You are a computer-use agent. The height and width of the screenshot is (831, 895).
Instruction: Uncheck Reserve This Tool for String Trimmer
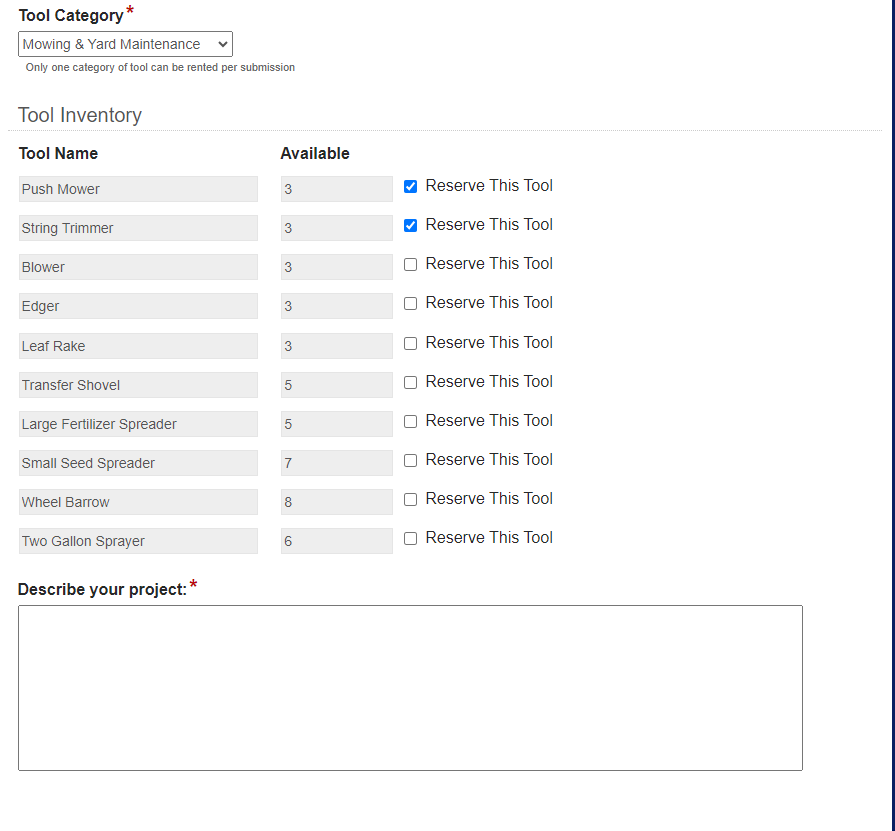(410, 225)
